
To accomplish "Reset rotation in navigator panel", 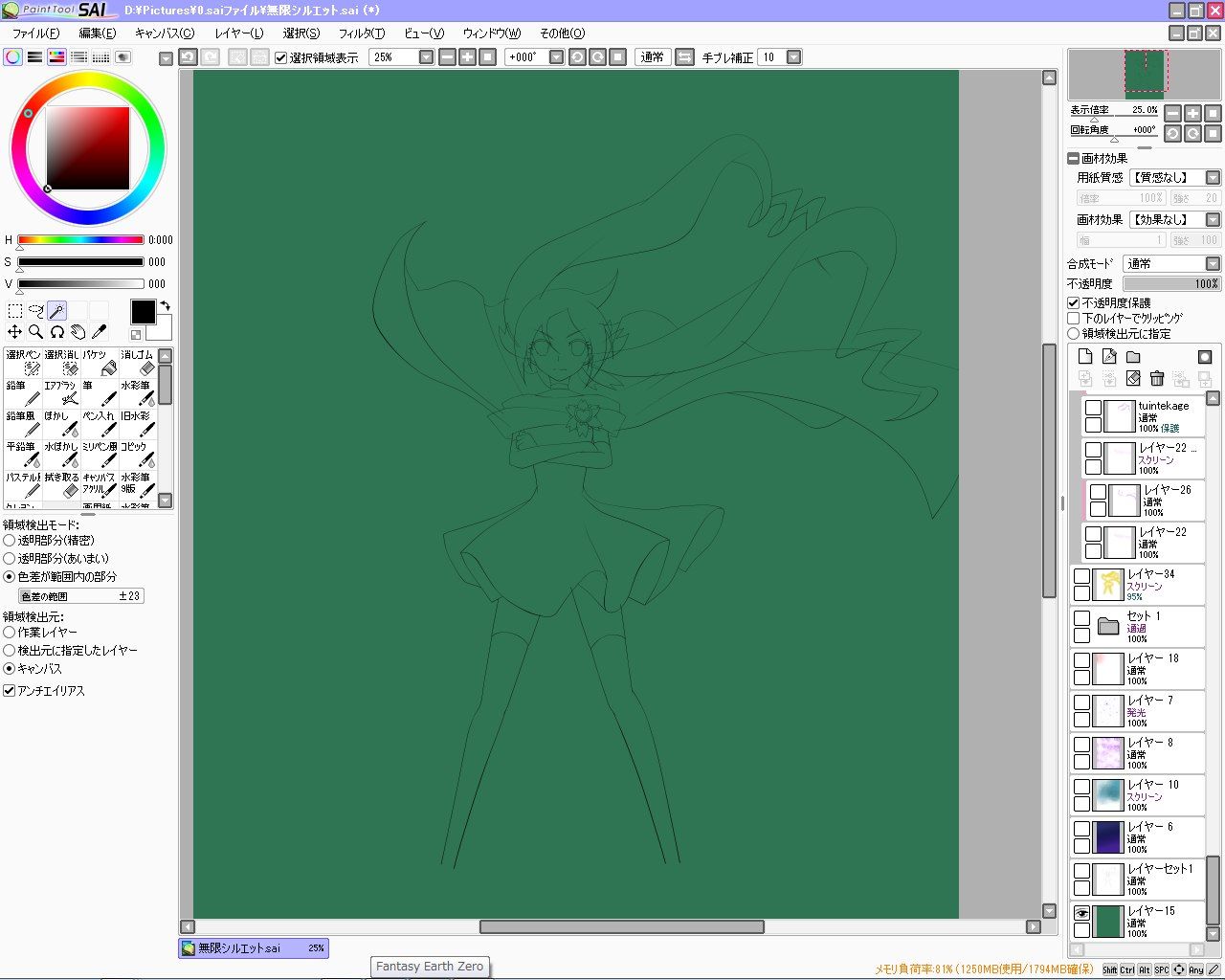I will pyautogui.click(x=1213, y=133).
